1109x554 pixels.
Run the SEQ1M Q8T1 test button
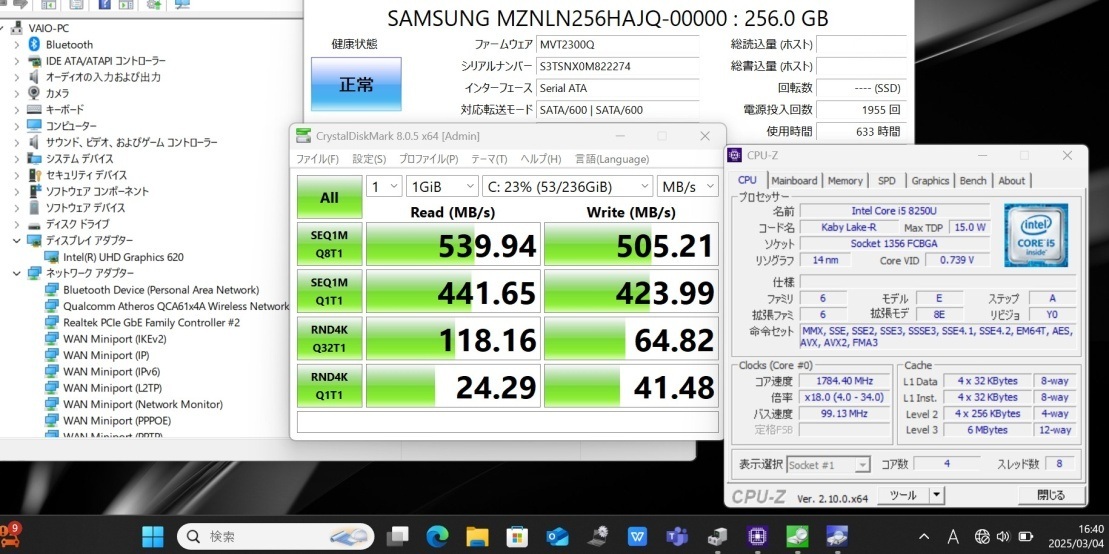pos(330,243)
